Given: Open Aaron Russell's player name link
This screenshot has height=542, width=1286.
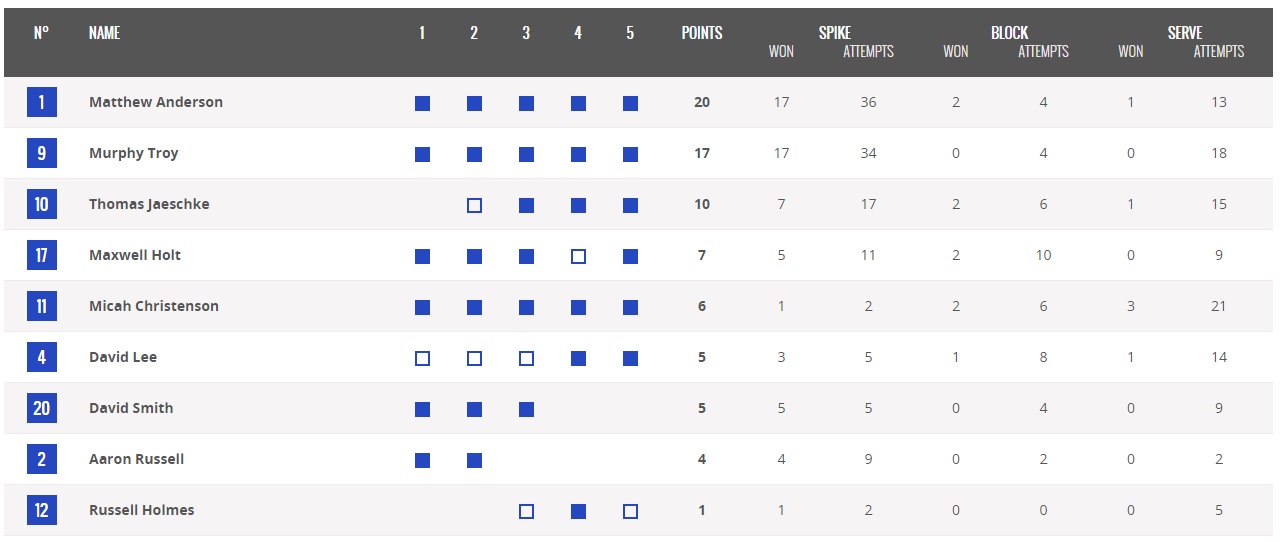Looking at the screenshot, I should (137, 459).
